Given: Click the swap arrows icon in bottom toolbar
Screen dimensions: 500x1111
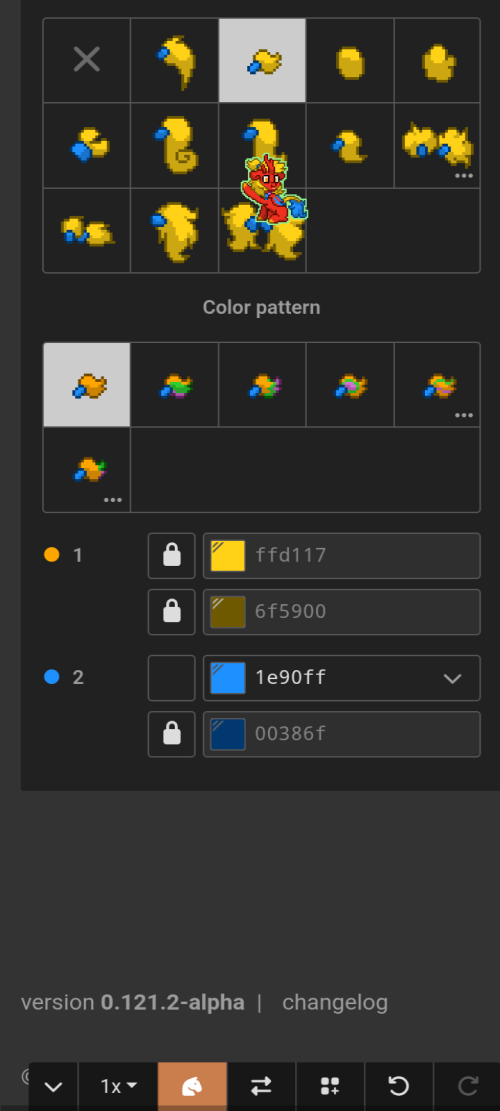Looking at the screenshot, I should point(261,1086).
